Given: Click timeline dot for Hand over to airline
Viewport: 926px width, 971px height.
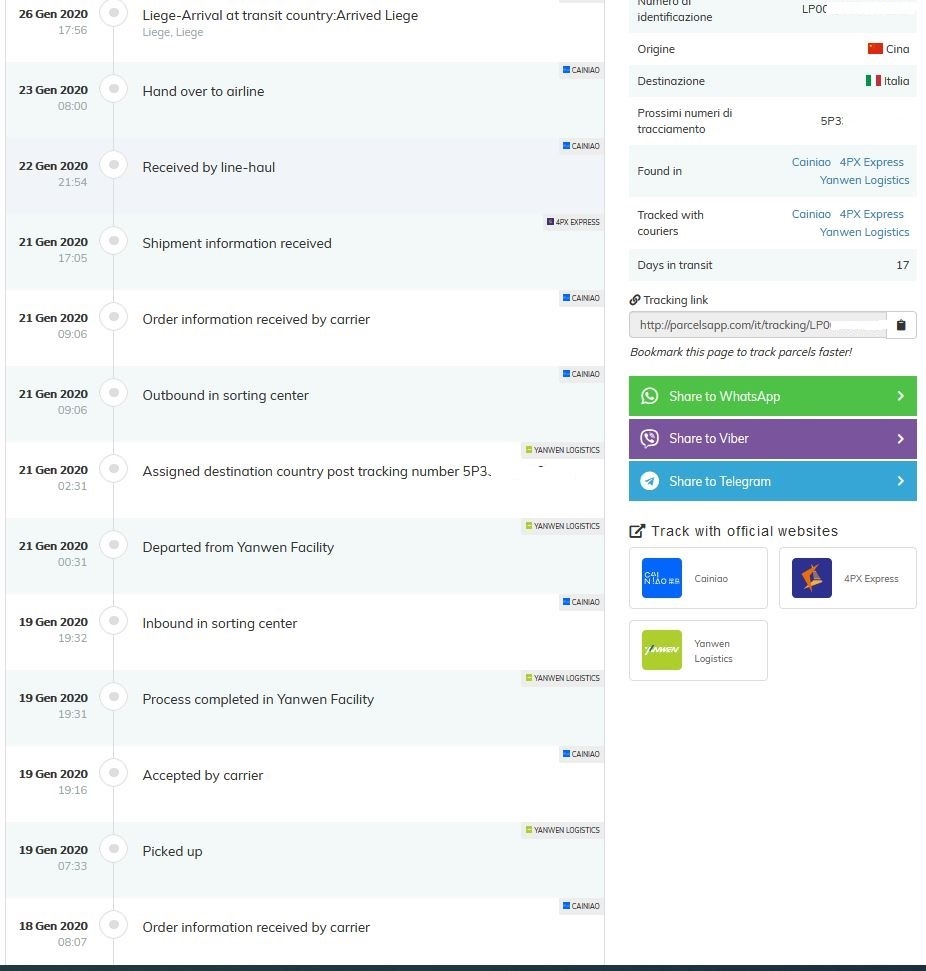Looking at the screenshot, I should pyautogui.click(x=114, y=89).
